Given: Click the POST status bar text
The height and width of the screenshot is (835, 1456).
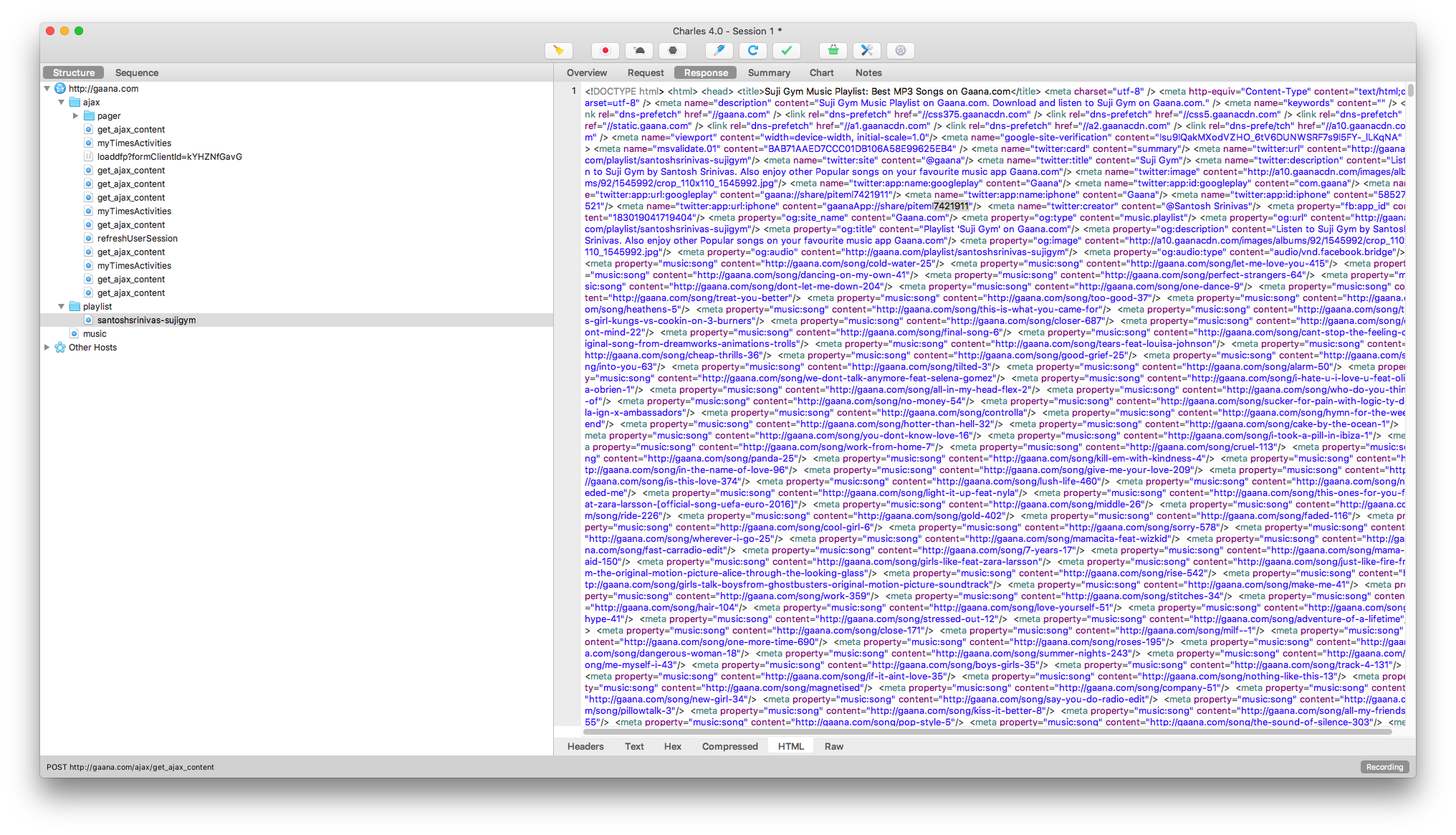Looking at the screenshot, I should point(130,767).
